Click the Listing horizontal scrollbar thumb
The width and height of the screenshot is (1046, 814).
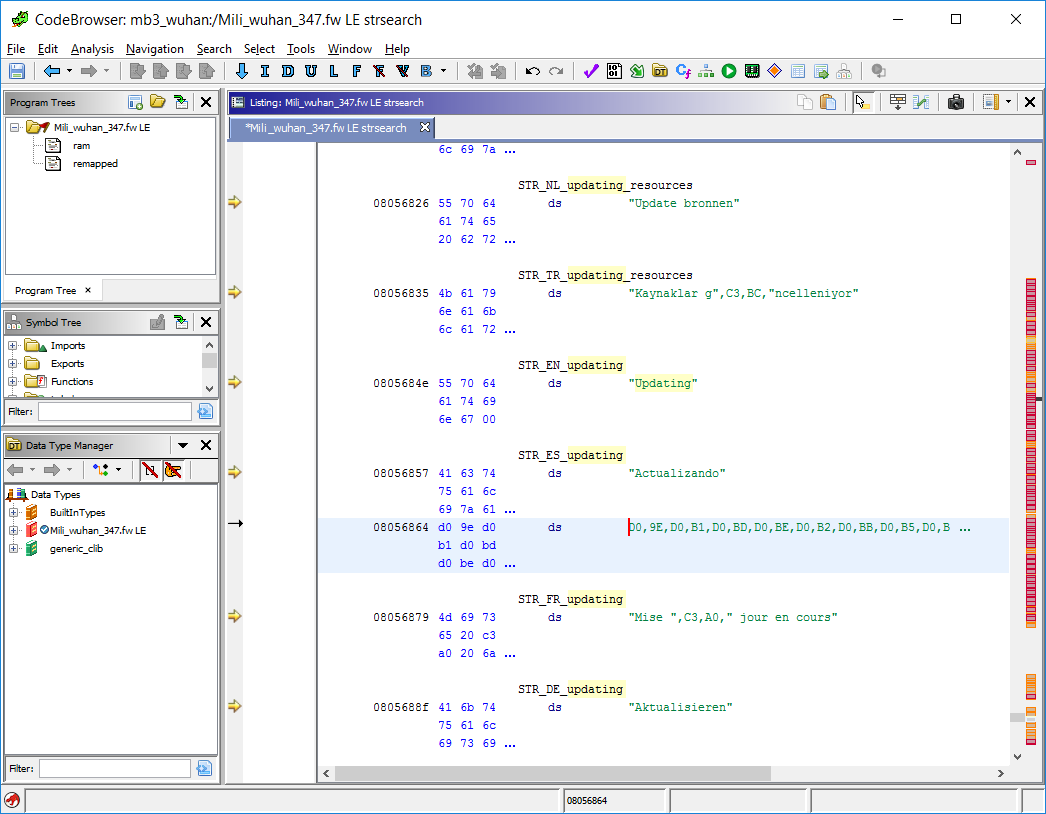552,773
